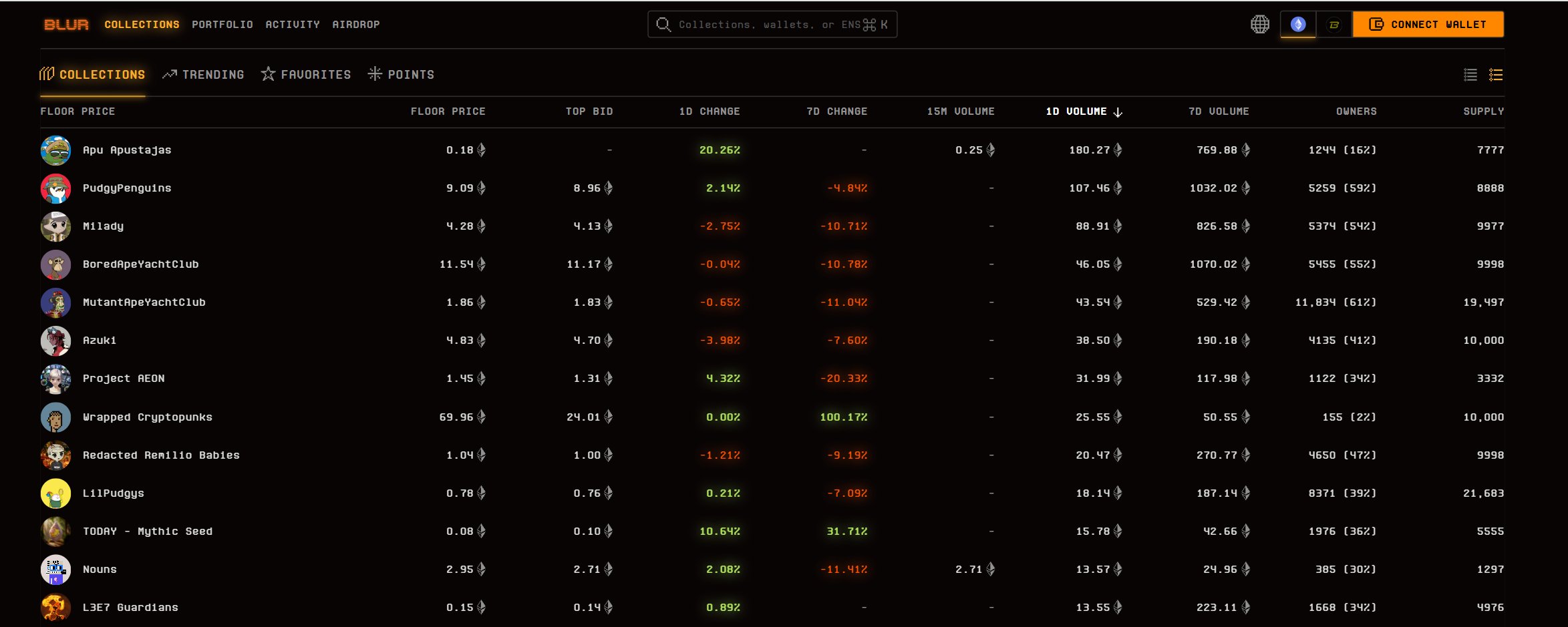Click Redacted Remilio Babies 1D volume 20.47
Screen dimensions: 1568x627
click(1099, 455)
